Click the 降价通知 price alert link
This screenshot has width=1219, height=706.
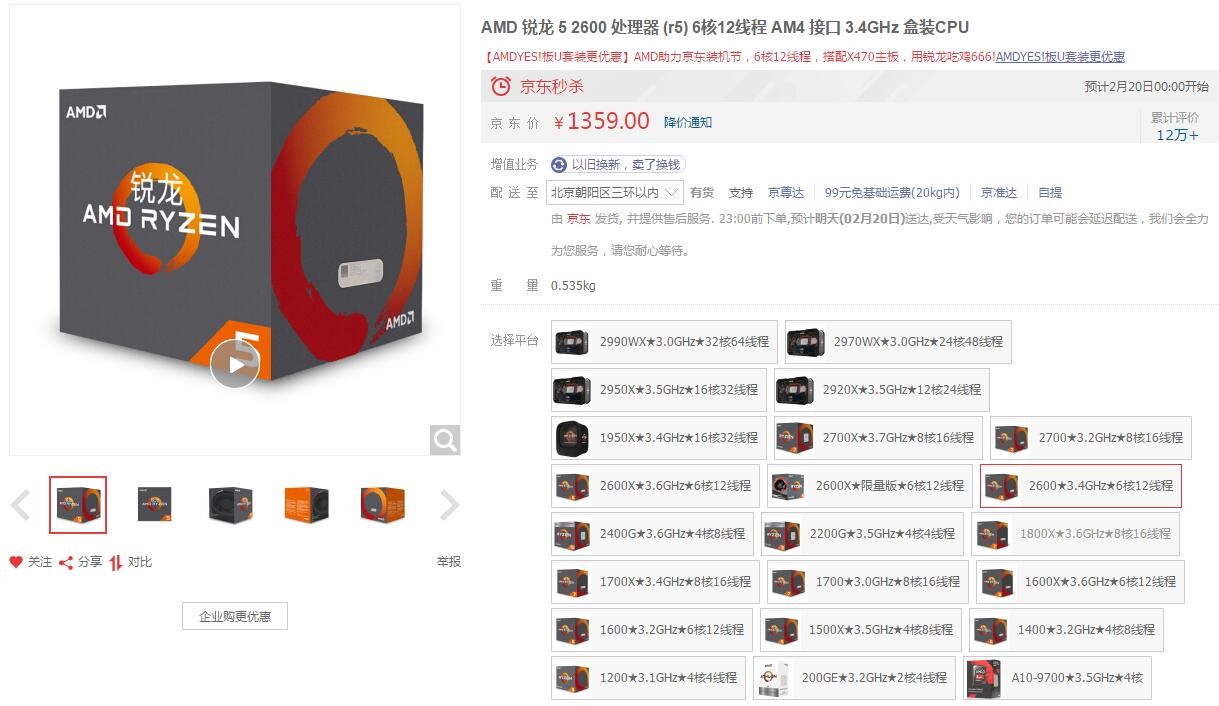pos(688,122)
